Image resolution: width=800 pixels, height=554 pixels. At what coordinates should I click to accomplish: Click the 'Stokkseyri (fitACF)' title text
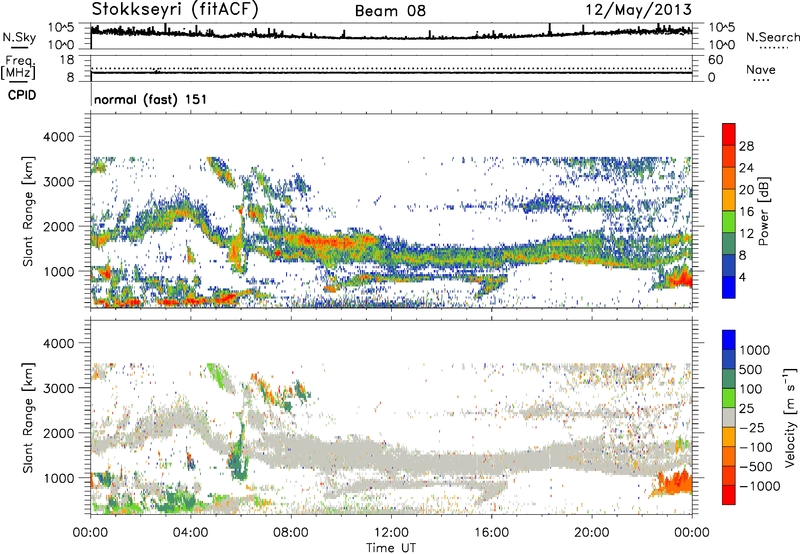point(175,10)
